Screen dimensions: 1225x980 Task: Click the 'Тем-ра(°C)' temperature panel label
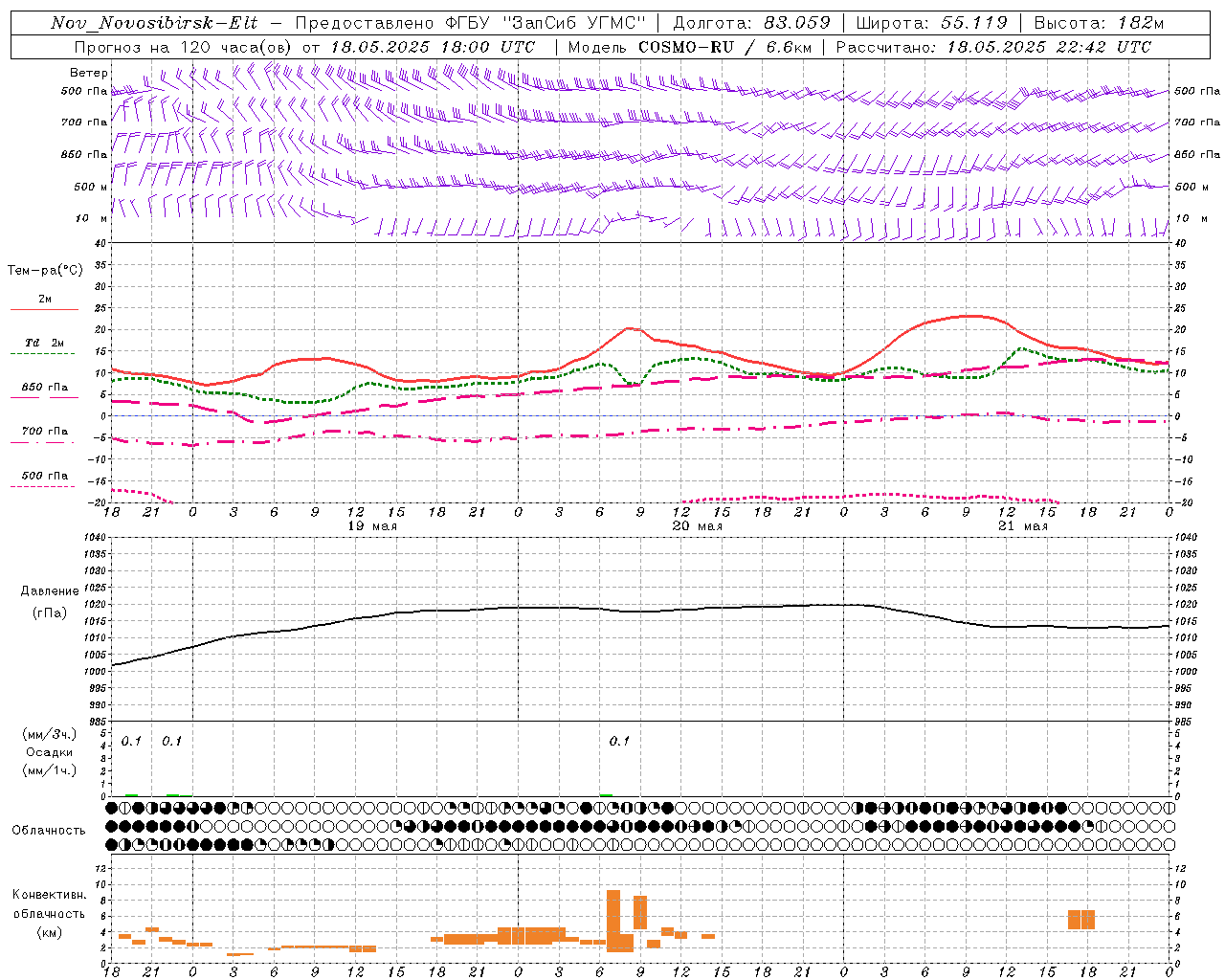tap(45, 271)
